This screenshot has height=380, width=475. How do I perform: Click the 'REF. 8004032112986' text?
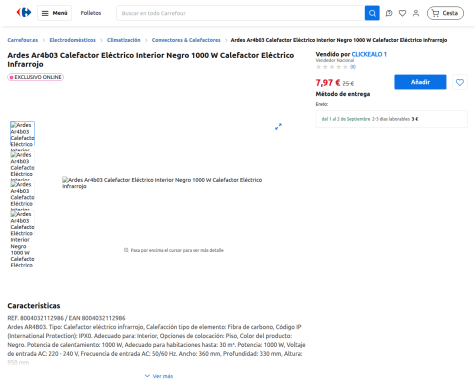coord(36,318)
